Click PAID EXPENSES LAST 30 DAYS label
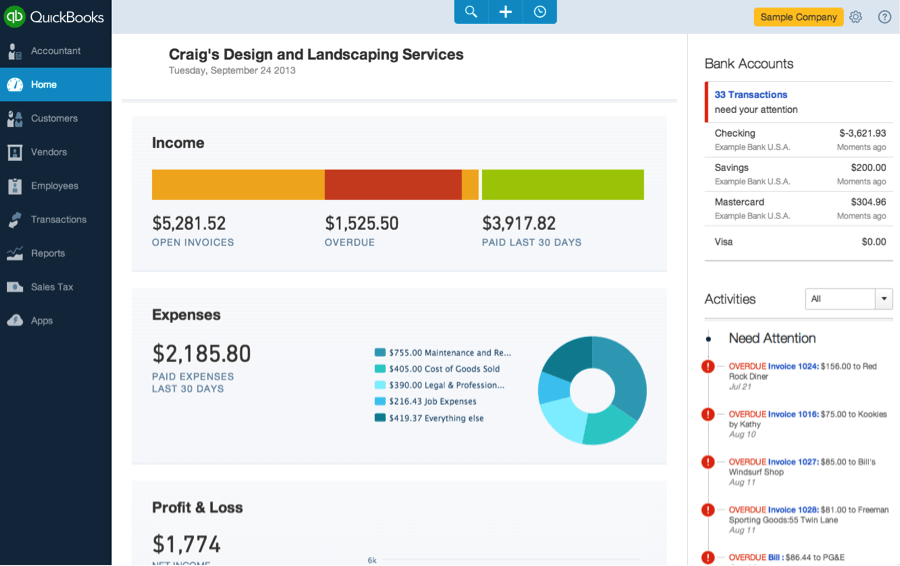The width and height of the screenshot is (900, 566). (193, 383)
